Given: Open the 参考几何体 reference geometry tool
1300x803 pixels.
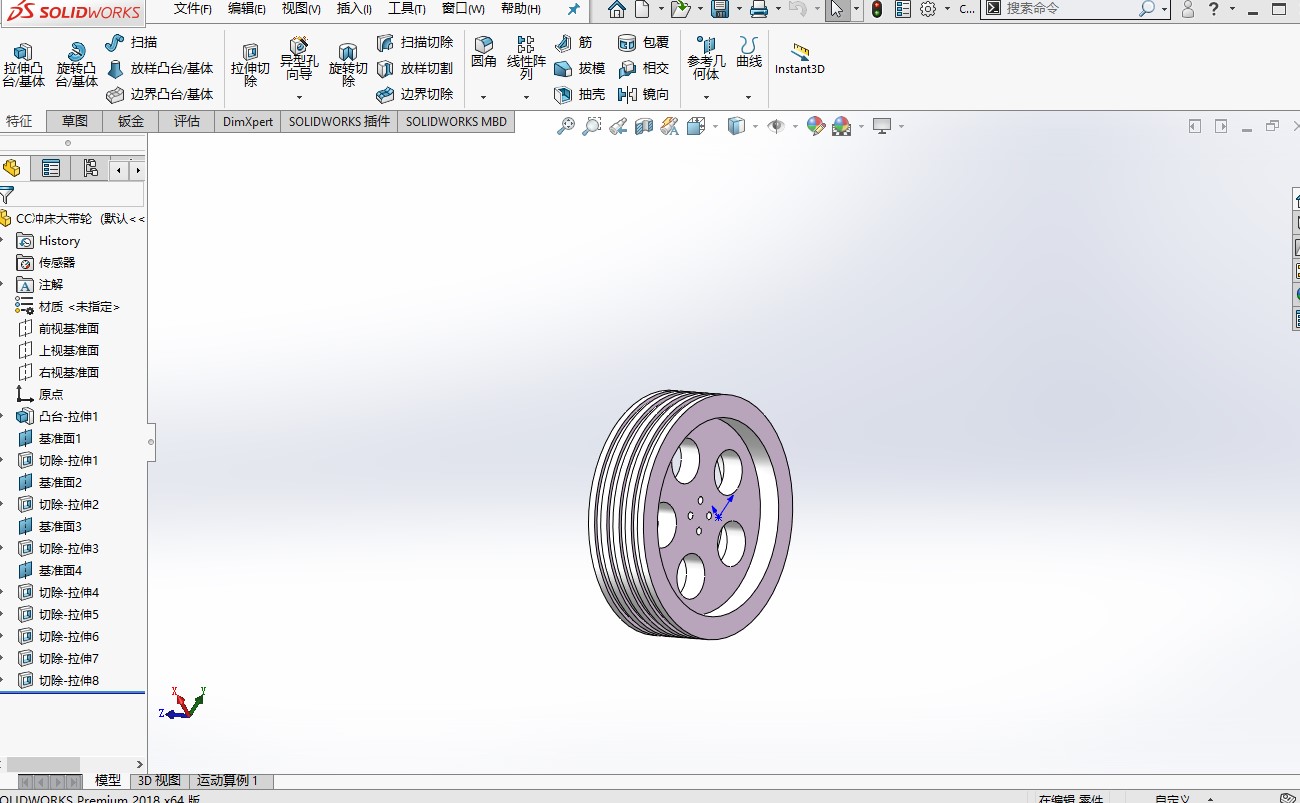Looking at the screenshot, I should click(706, 59).
